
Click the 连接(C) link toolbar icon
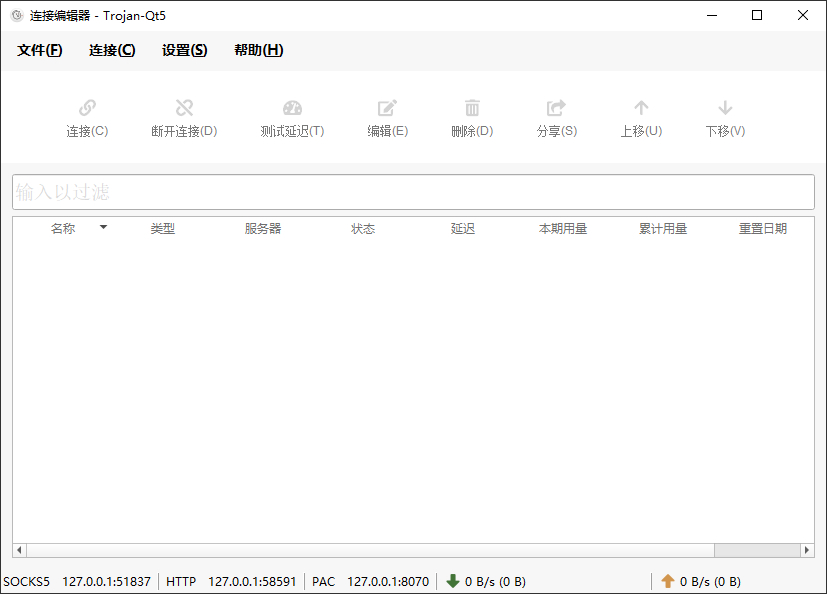click(87, 108)
